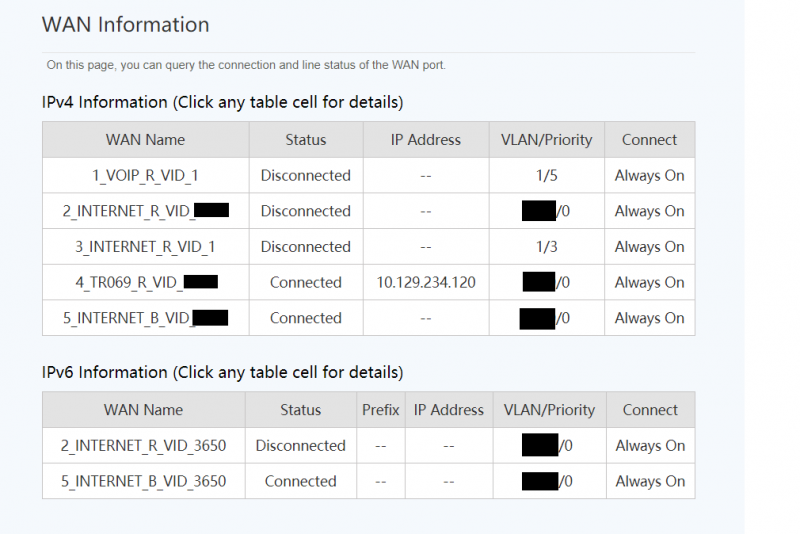
Task: Click the Disconnected status of 2_INTERNET_R_VID_3650
Action: click(x=300, y=446)
